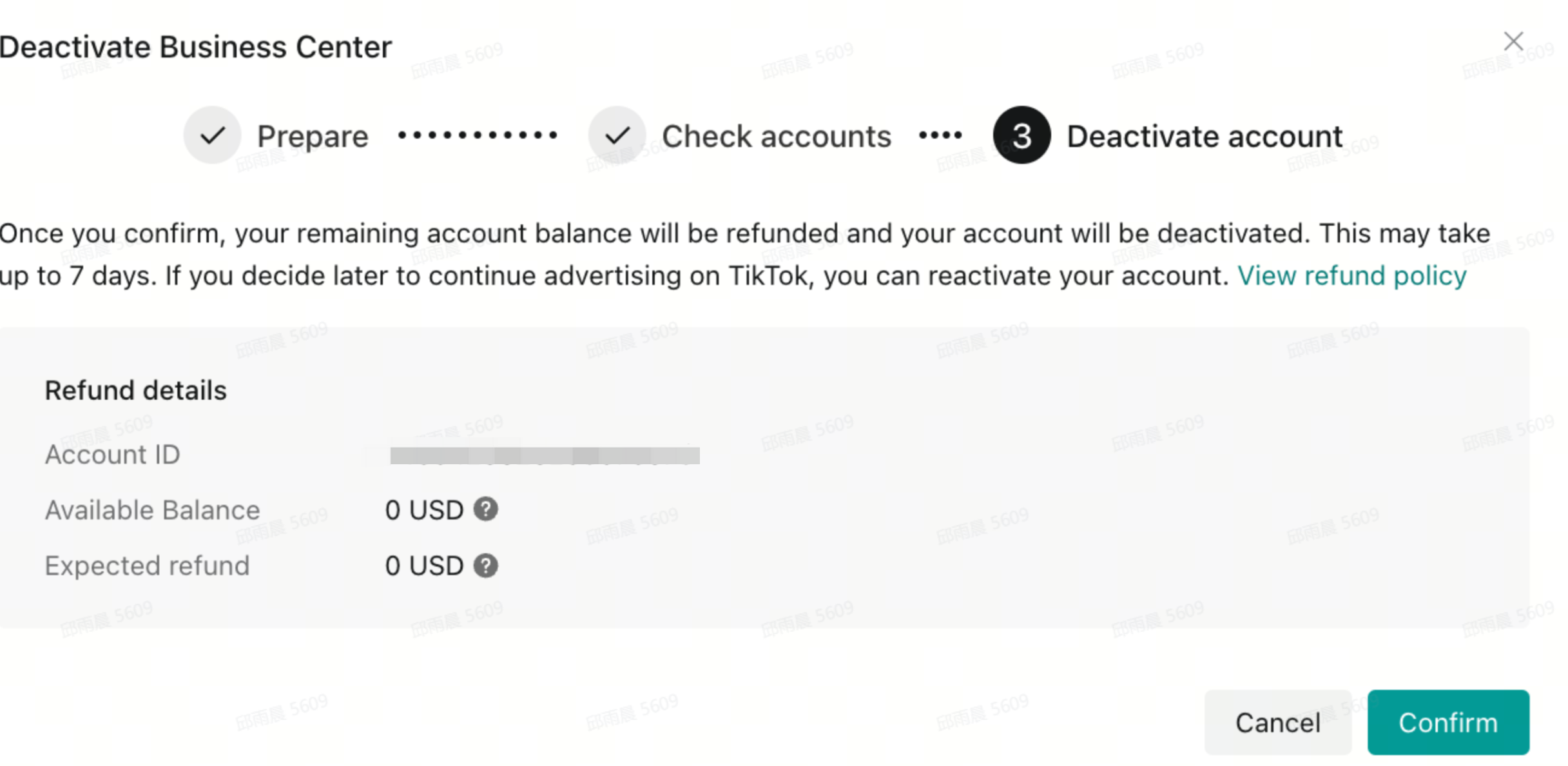Select the Check accounts step label
Viewport: 1568px width, 766px height.
click(x=776, y=137)
